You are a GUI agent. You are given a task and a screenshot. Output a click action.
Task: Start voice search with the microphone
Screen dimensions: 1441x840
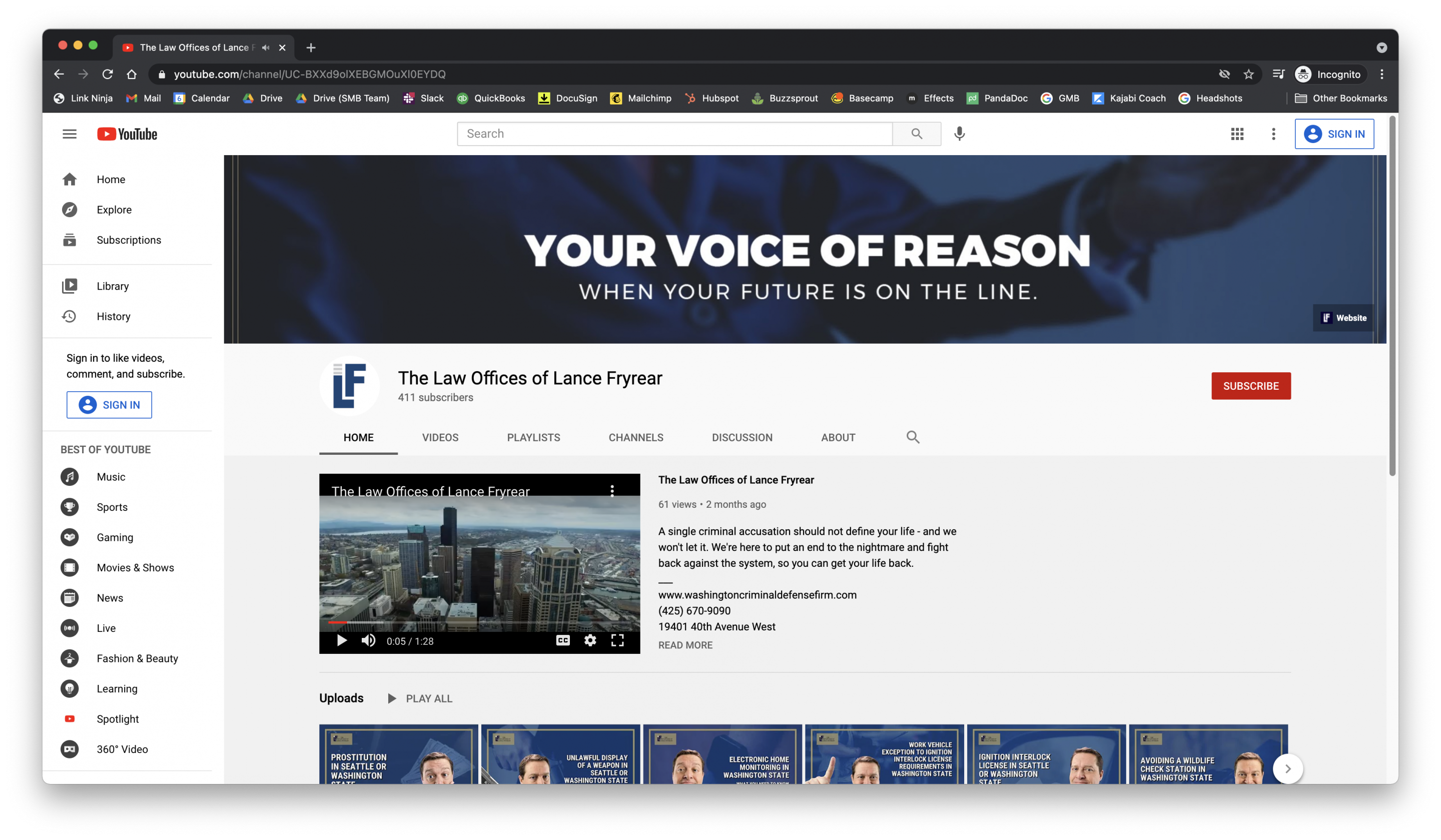point(959,134)
